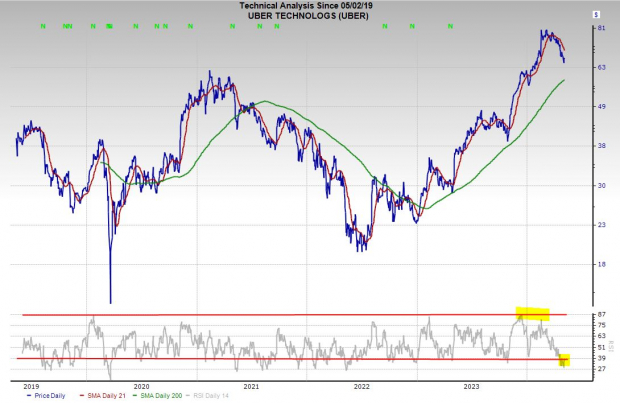Select the 2019 label on the time axis
The image size is (620, 403).
(30, 384)
